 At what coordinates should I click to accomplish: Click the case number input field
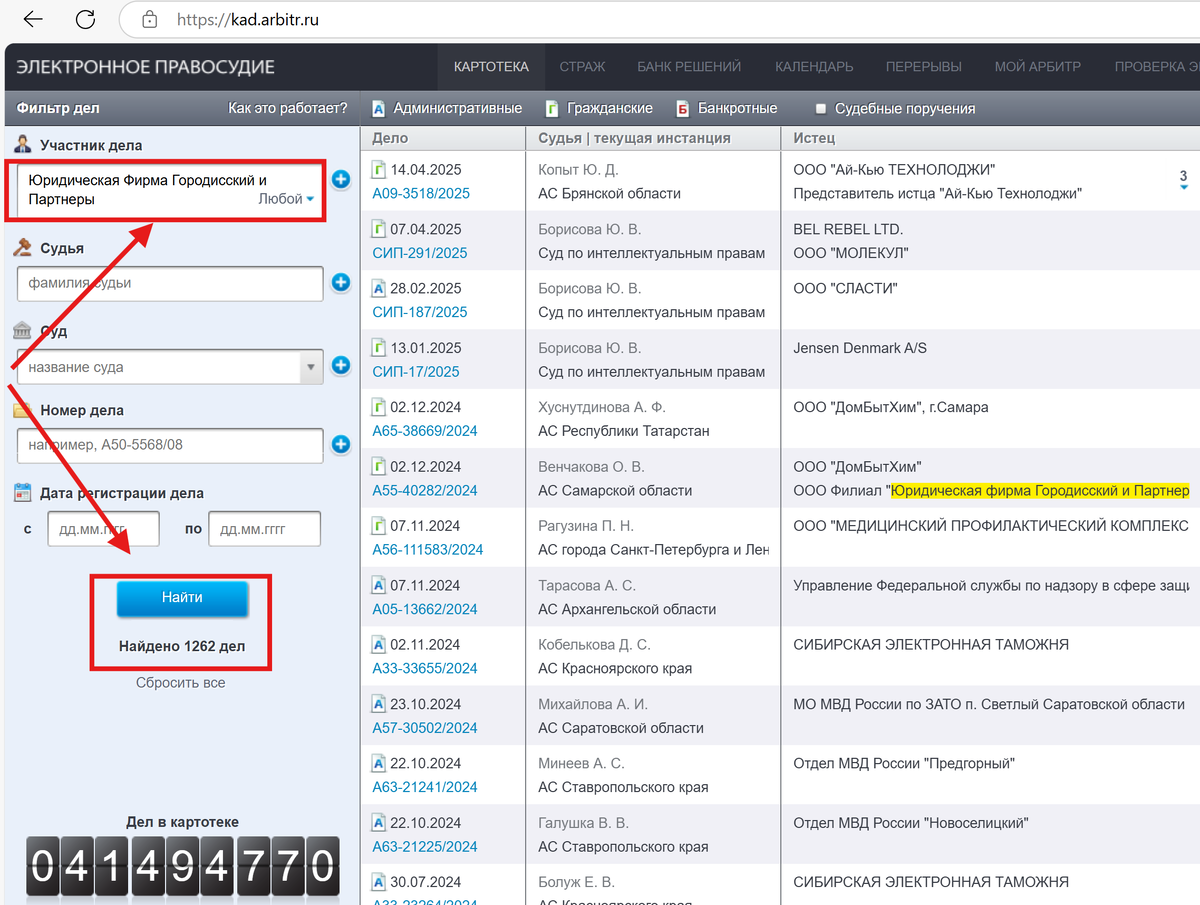point(170,445)
